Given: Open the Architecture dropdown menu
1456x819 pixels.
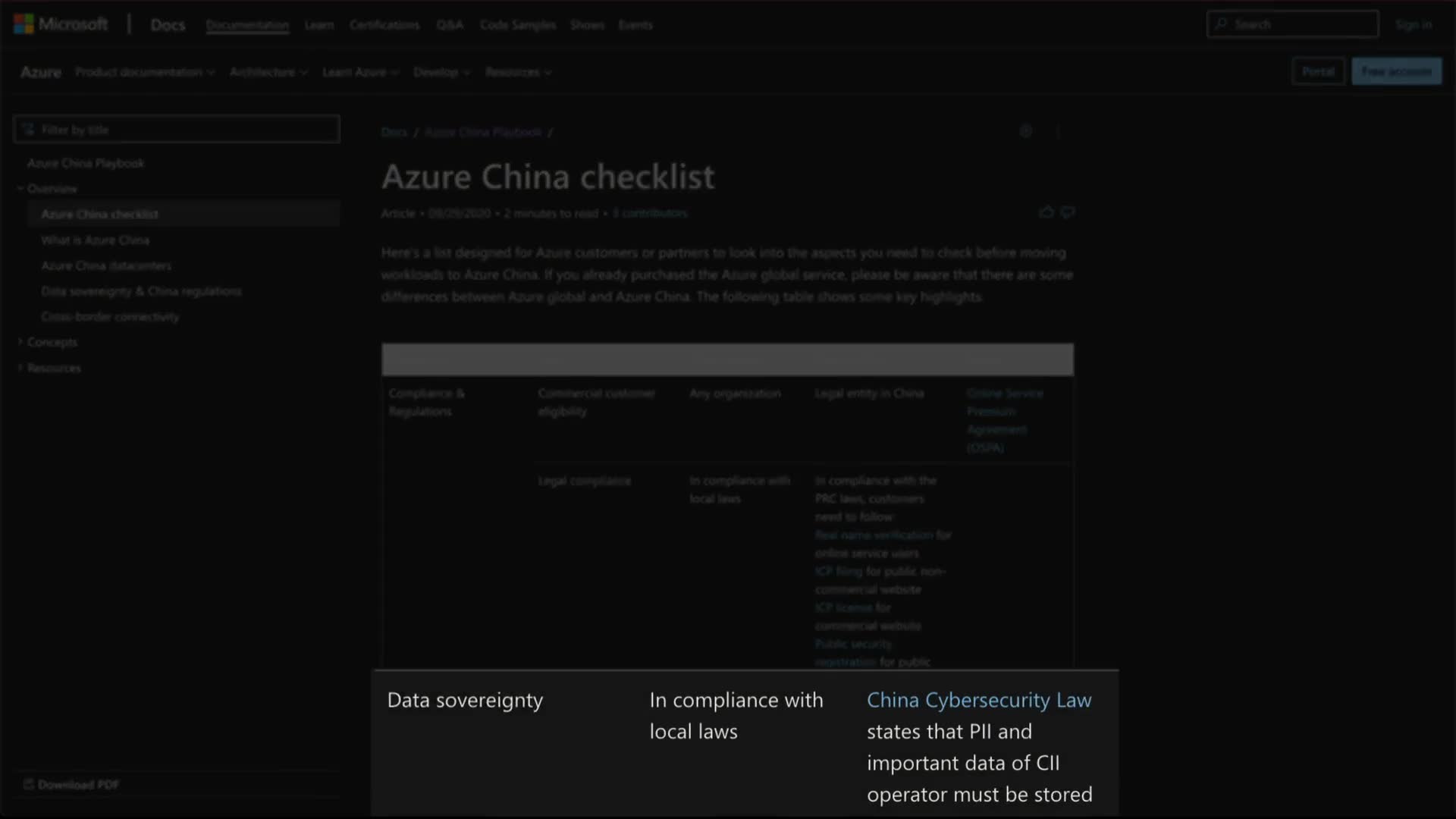Looking at the screenshot, I should coord(268,72).
